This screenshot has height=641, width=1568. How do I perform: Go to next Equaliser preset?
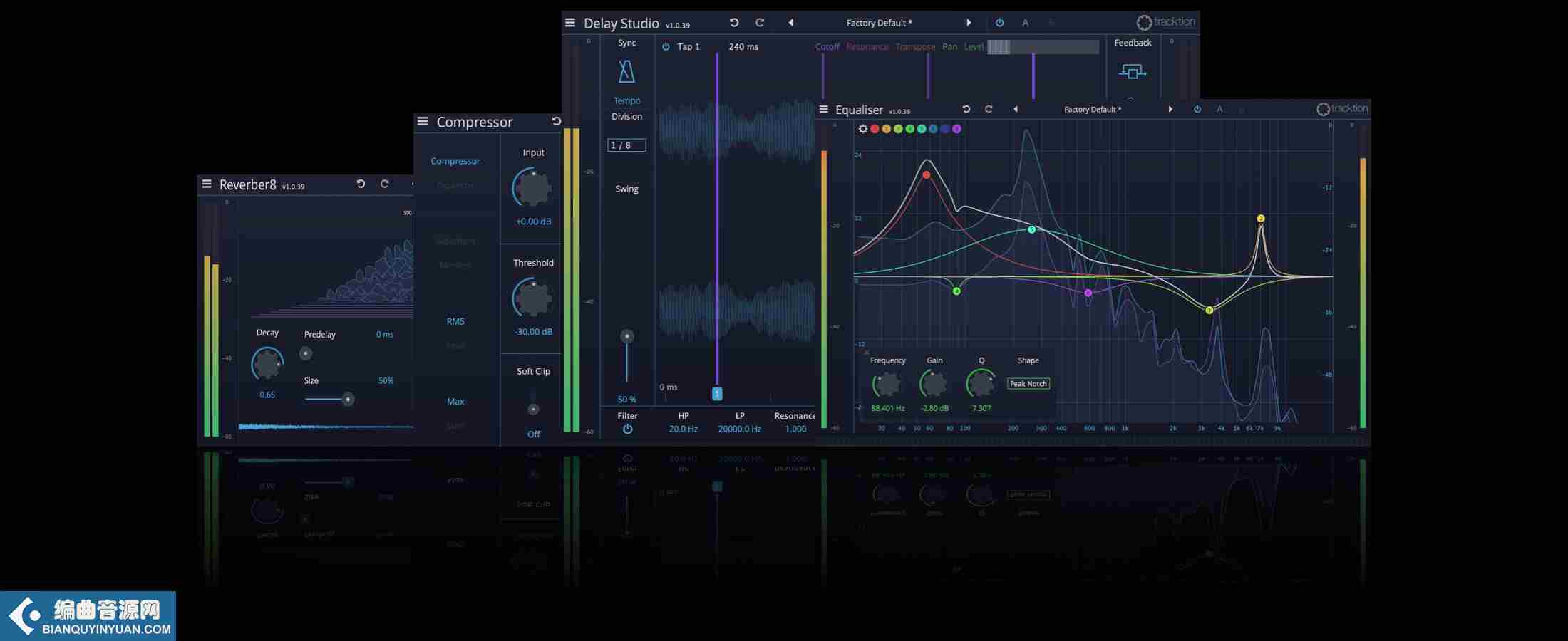coord(1170,109)
